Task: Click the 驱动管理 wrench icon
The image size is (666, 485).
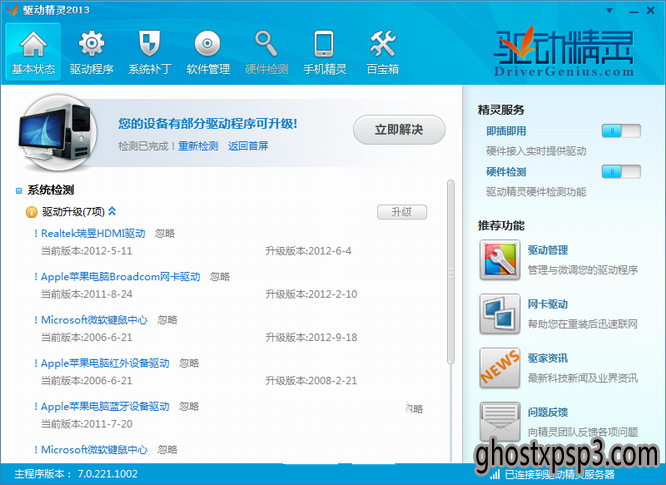Action: coord(500,259)
